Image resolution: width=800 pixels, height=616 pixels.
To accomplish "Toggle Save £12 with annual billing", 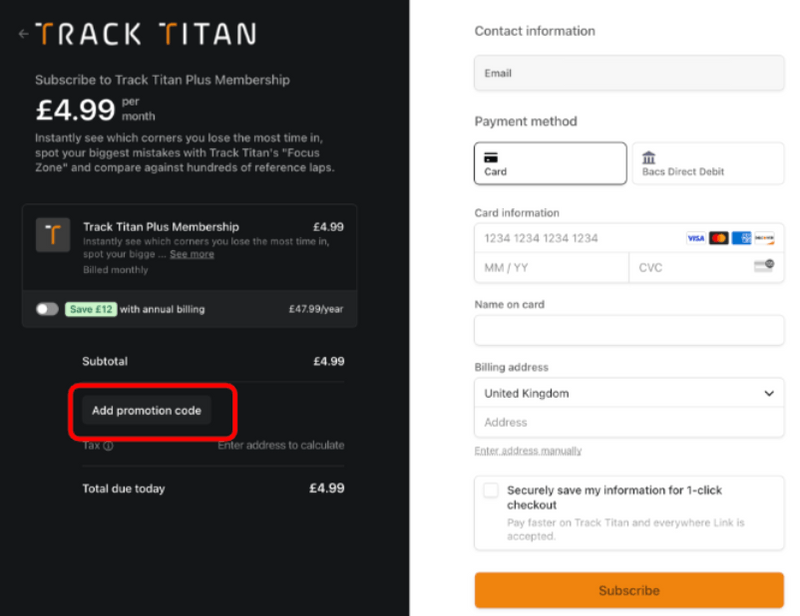I will [47, 310].
